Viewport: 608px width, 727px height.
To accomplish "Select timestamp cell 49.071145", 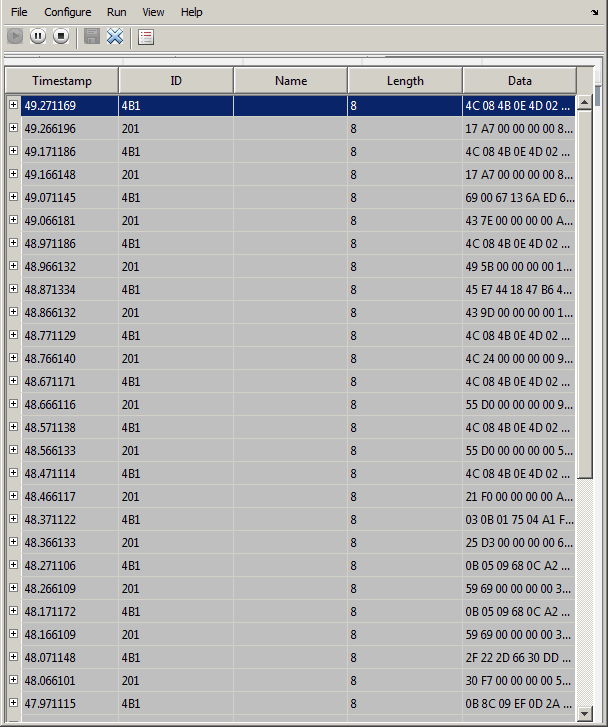I will 70,198.
